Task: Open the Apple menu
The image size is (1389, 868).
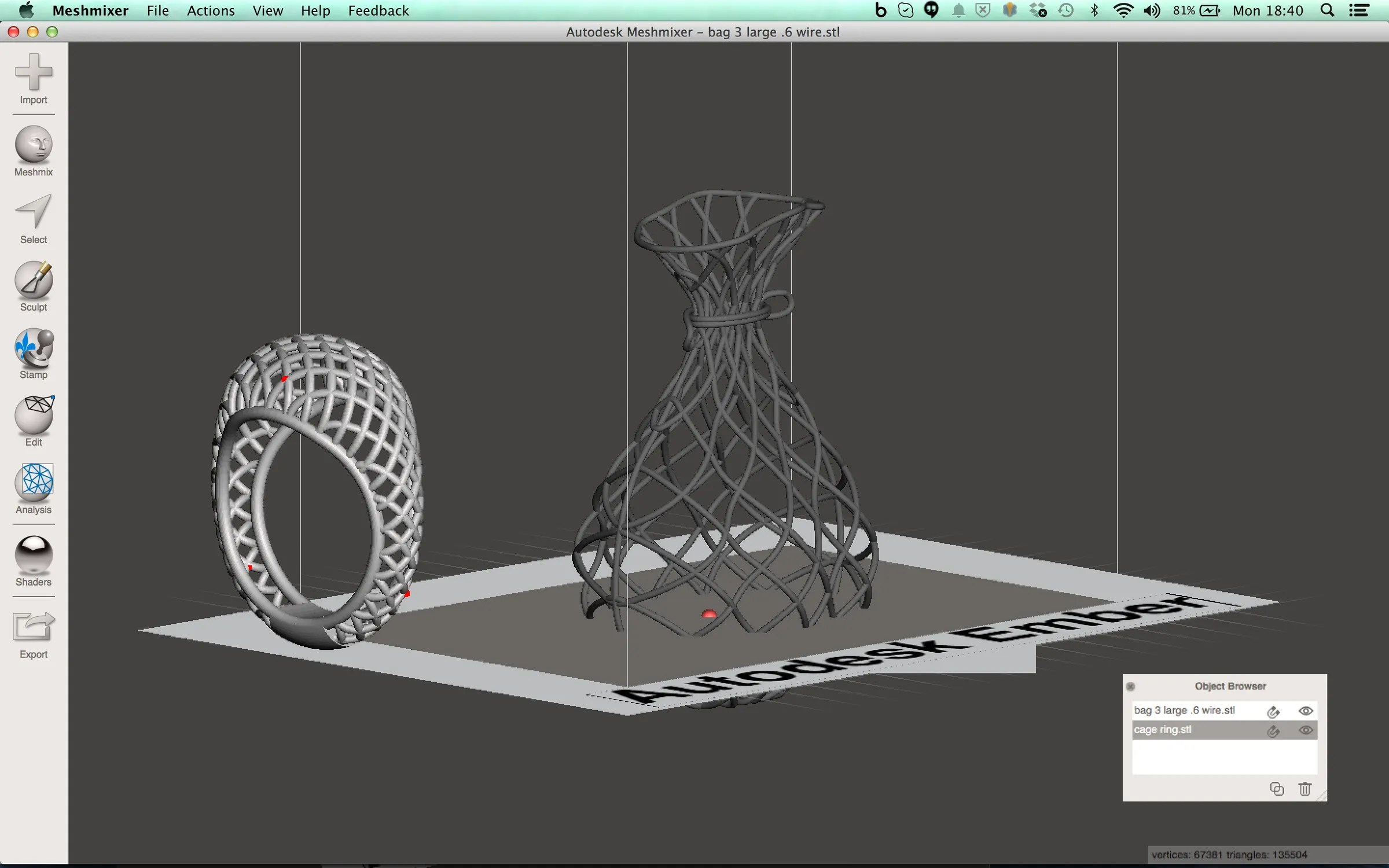Action: (26, 10)
